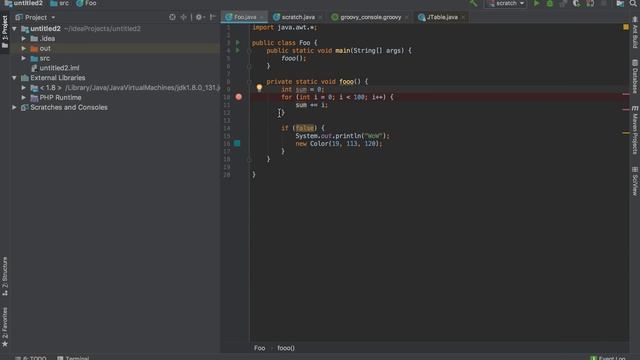The image size is (640, 360).
Task: Click untitled2 in navigation bar
Action: click(x=23, y=3)
